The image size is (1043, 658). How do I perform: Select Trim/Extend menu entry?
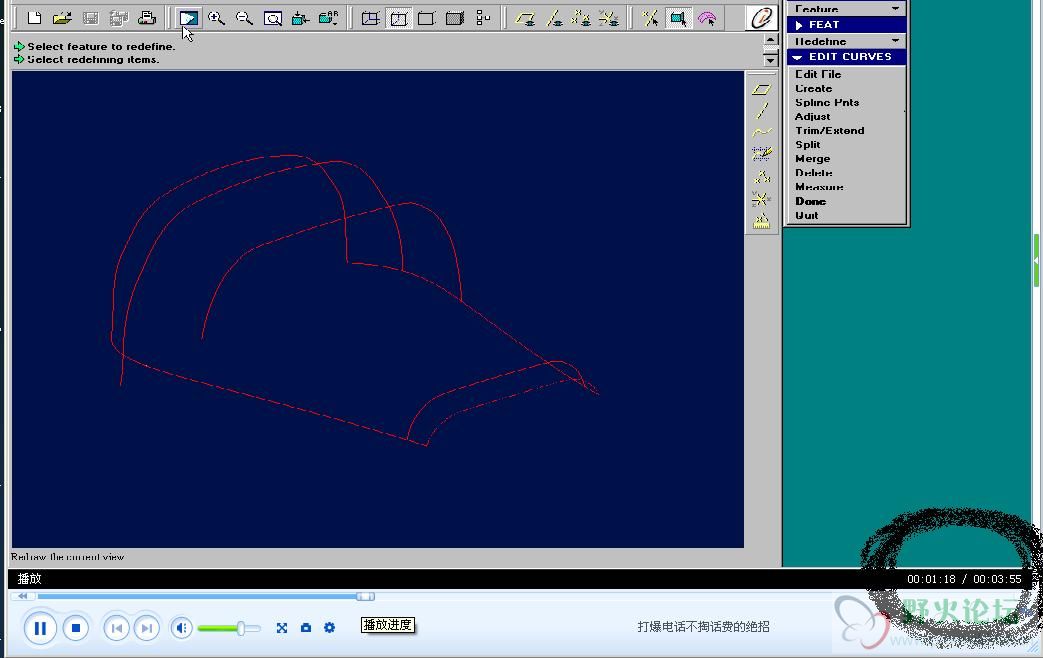click(x=829, y=130)
